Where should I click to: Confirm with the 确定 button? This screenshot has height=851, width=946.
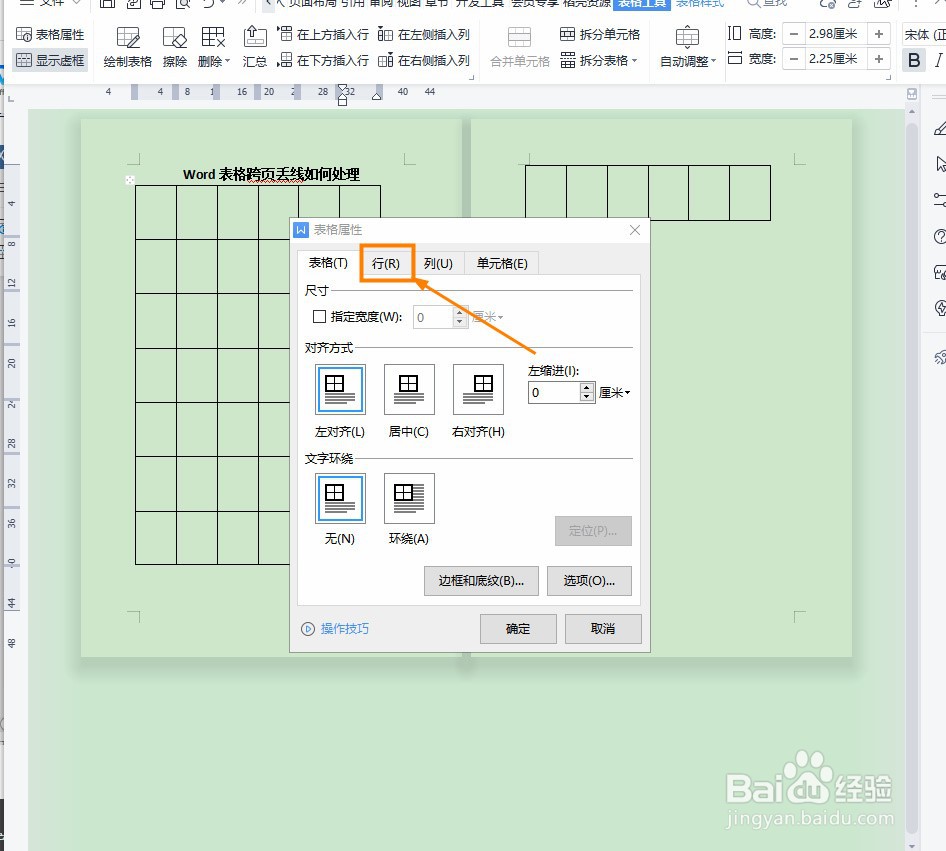(518, 629)
